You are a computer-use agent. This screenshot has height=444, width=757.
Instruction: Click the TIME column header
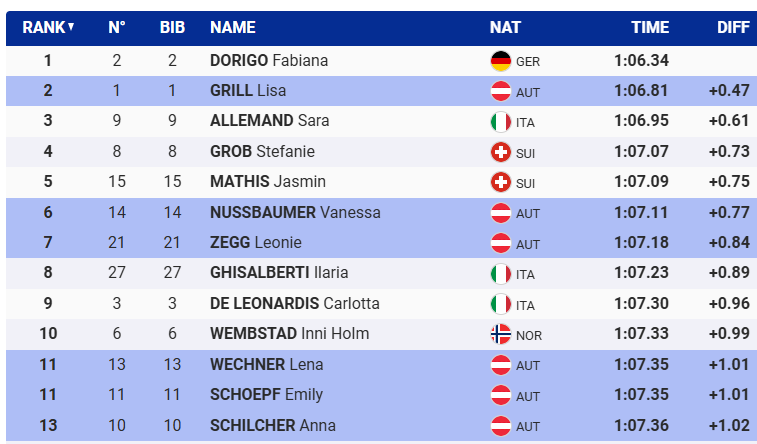click(650, 28)
